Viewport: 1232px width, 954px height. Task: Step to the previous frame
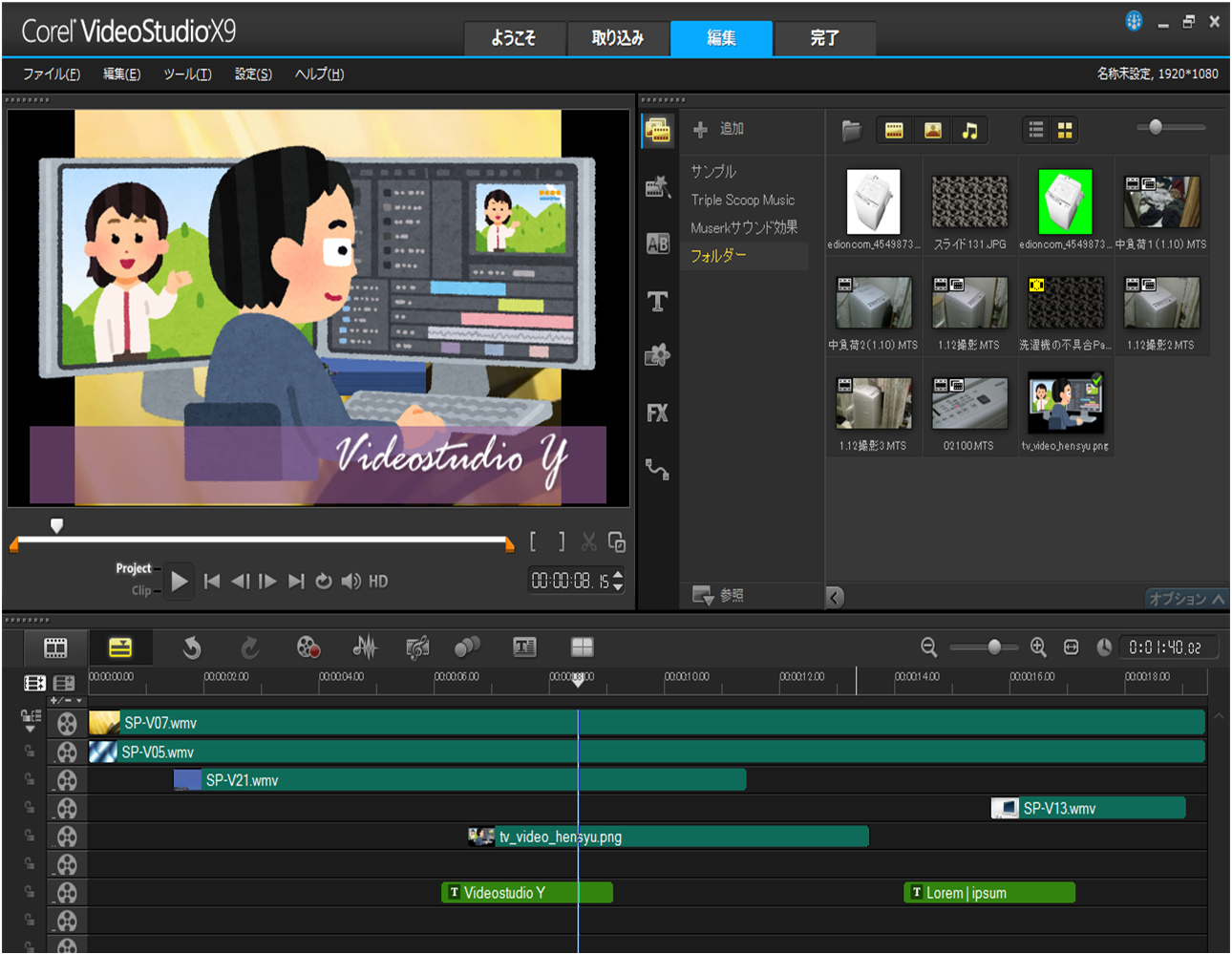point(241,581)
